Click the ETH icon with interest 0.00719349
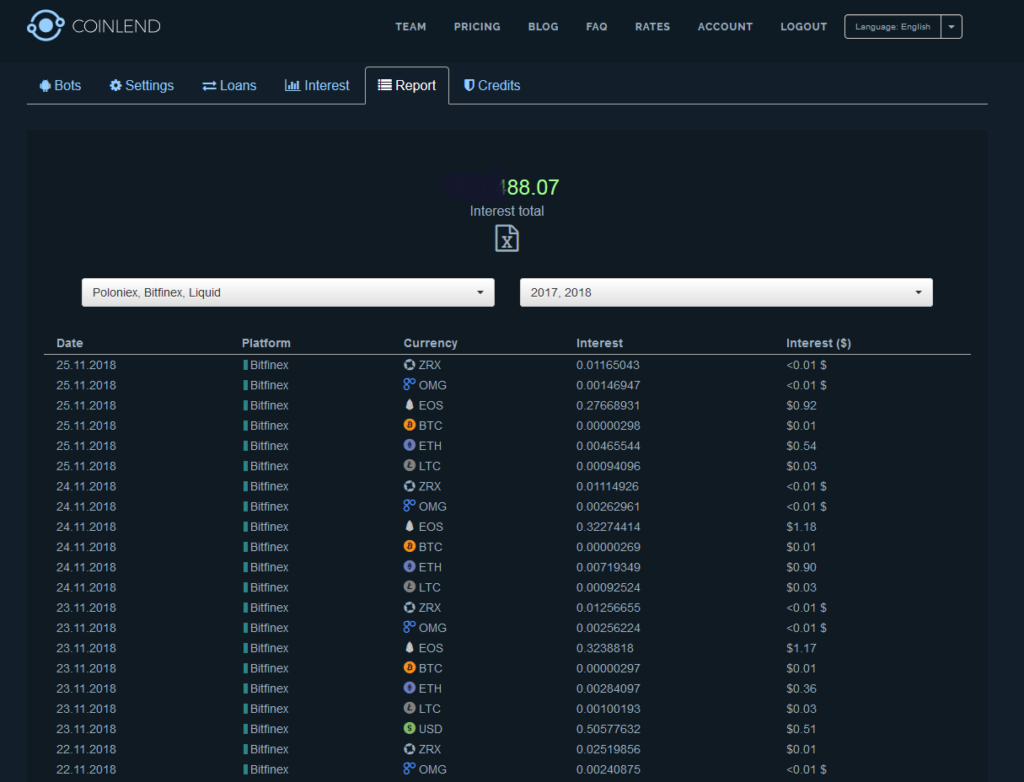 [409, 566]
